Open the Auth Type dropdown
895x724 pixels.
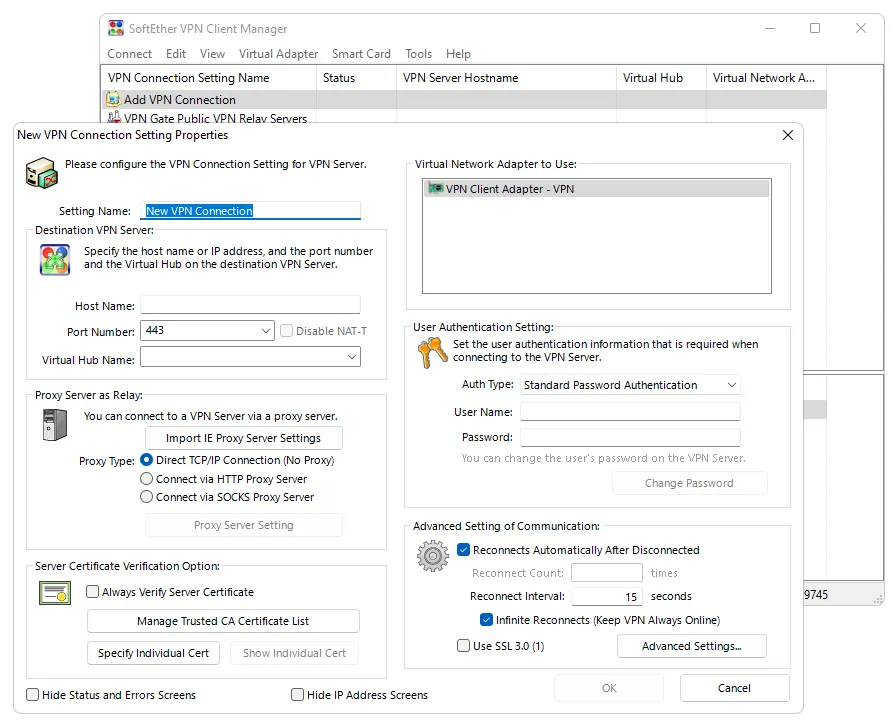pos(731,385)
